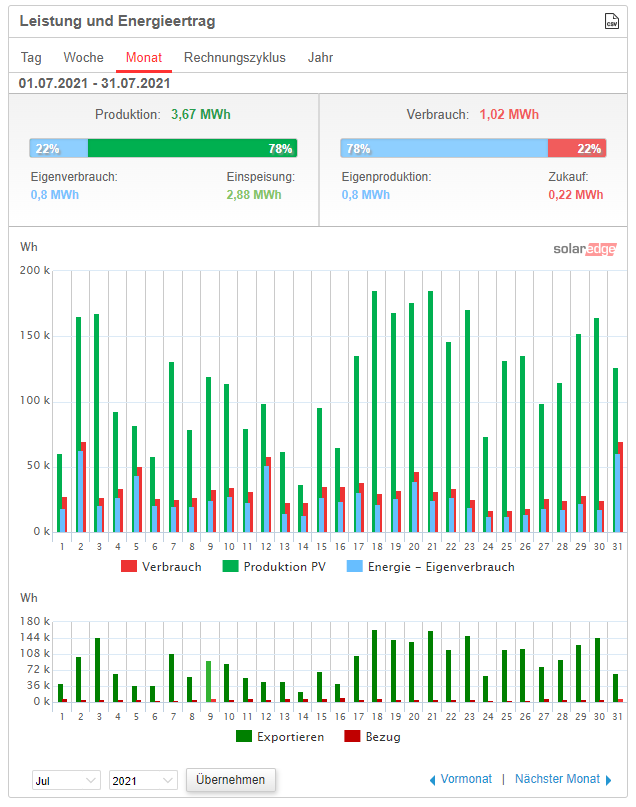The image size is (636, 807).
Task: Open the month dropdown showing Jul
Action: click(66, 780)
